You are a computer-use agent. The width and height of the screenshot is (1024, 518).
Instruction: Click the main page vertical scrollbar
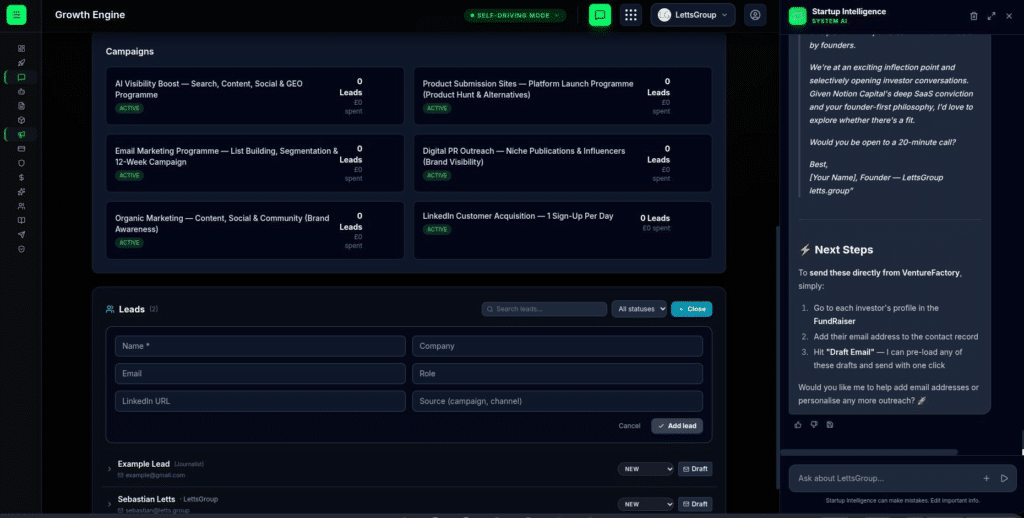[x=776, y=357]
